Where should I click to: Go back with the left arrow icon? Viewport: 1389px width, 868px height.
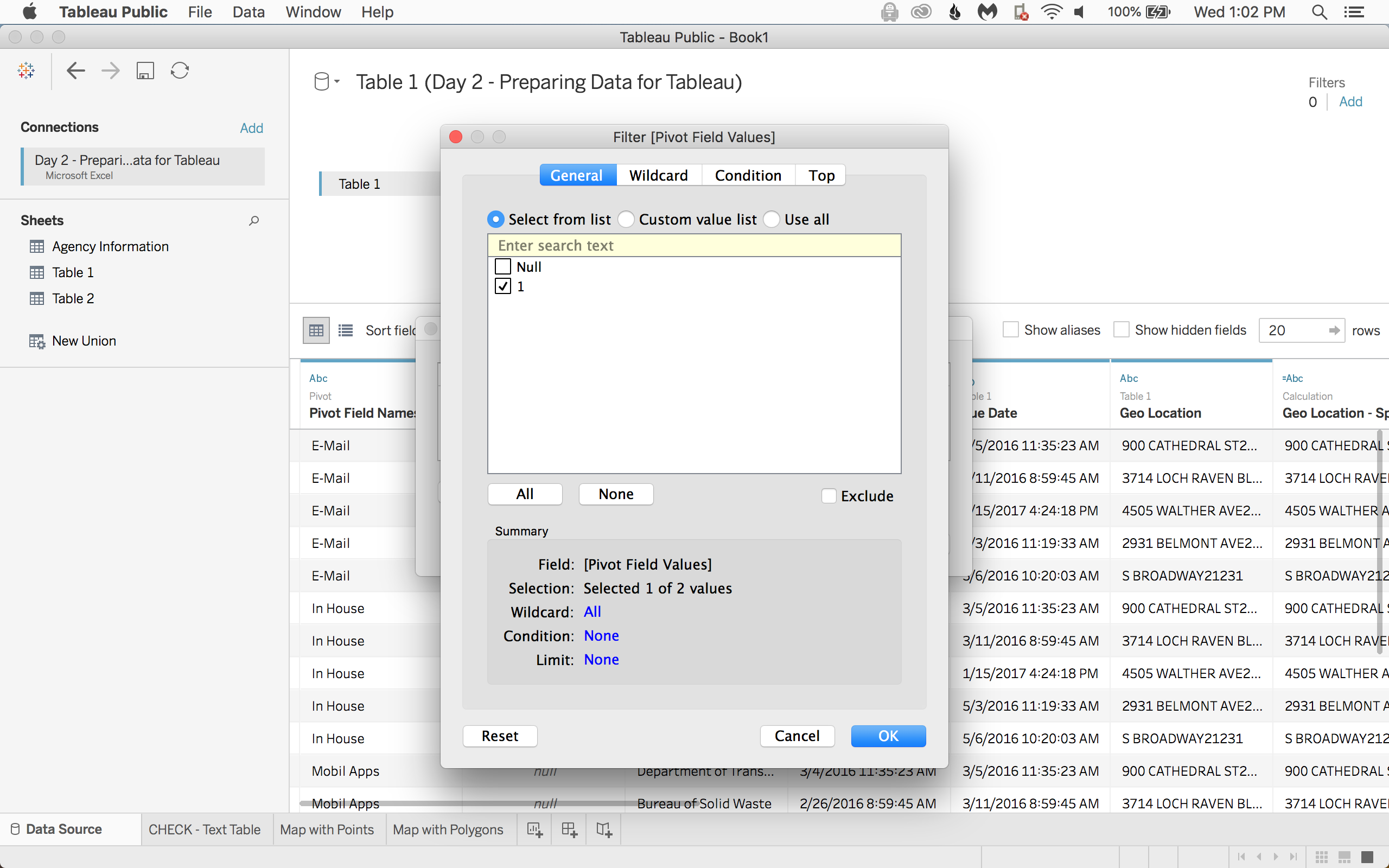[76, 71]
